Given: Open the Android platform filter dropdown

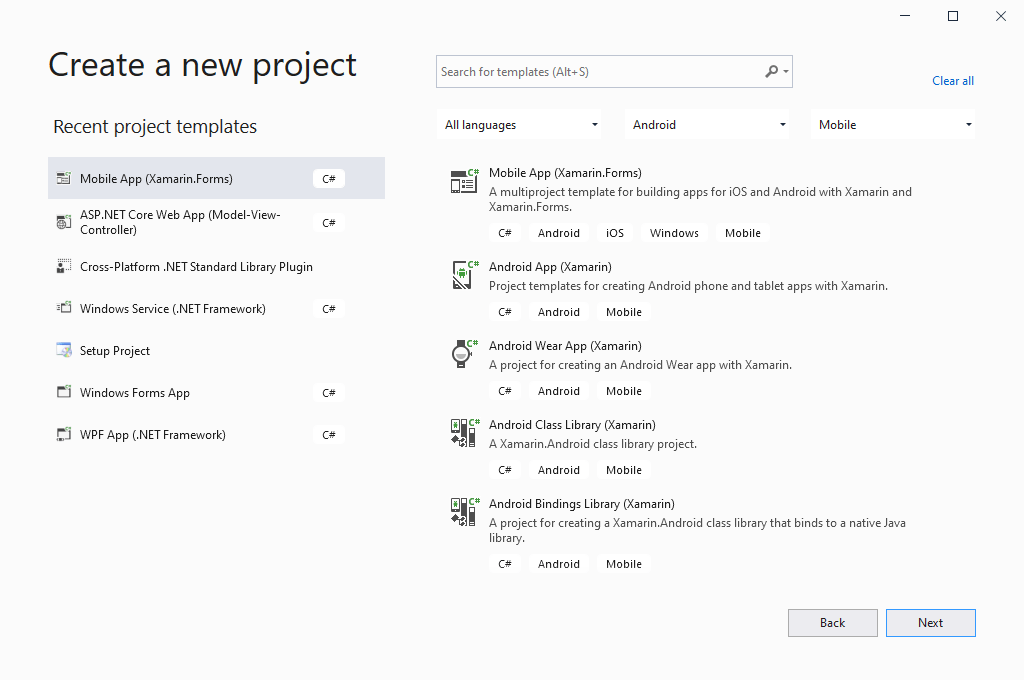Looking at the screenshot, I should point(707,124).
